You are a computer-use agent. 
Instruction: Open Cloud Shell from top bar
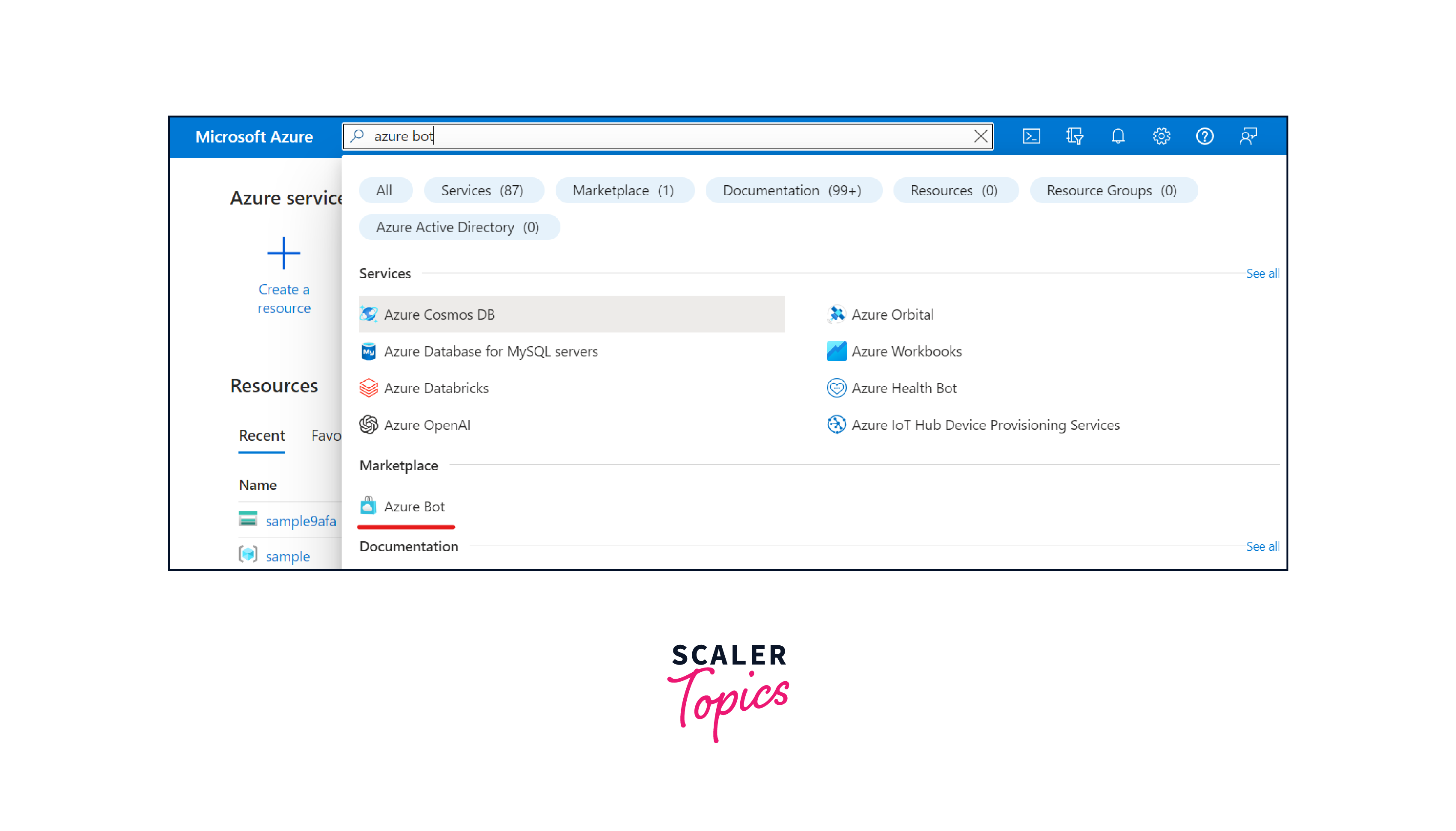[x=1030, y=137]
